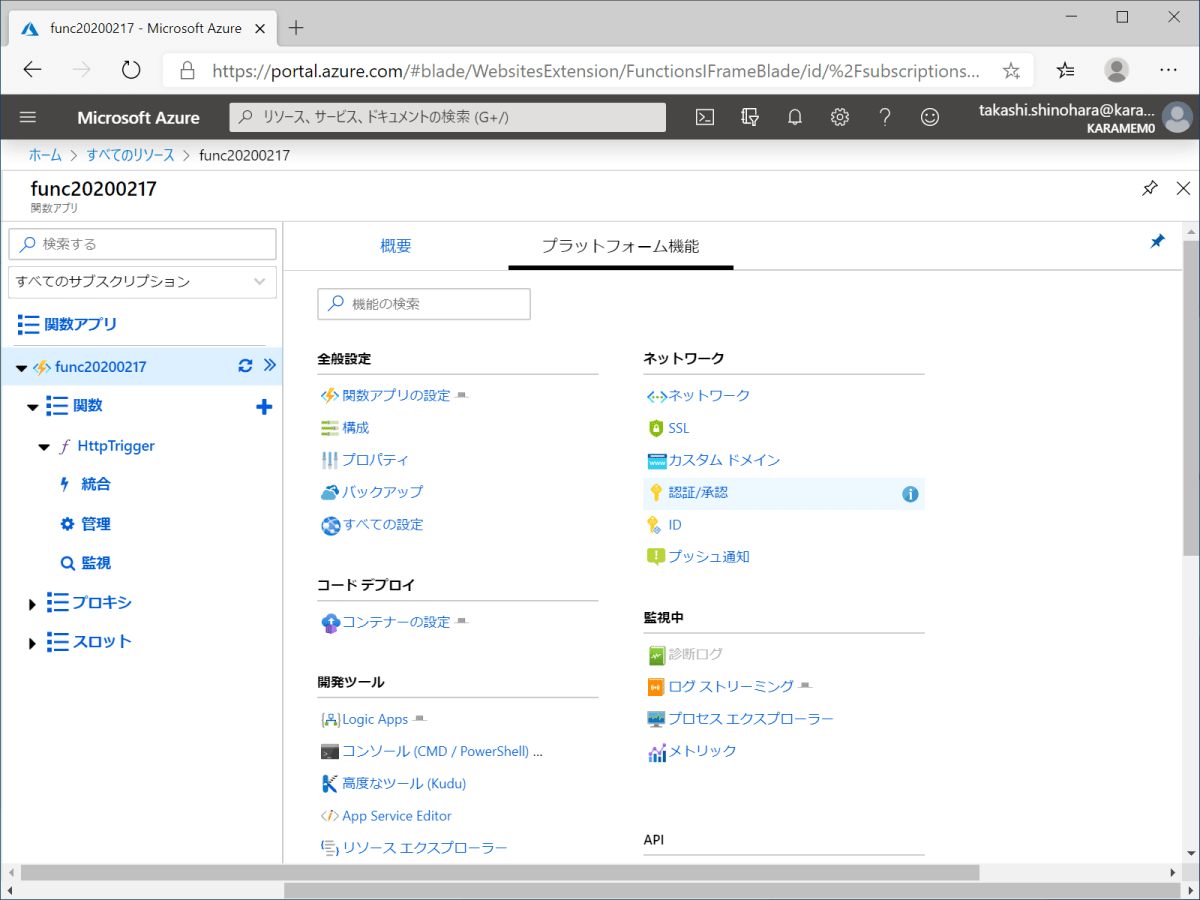Screen dimensions: 1200x900
Task: Collapse the func20200217 tree node
Action: (22, 368)
